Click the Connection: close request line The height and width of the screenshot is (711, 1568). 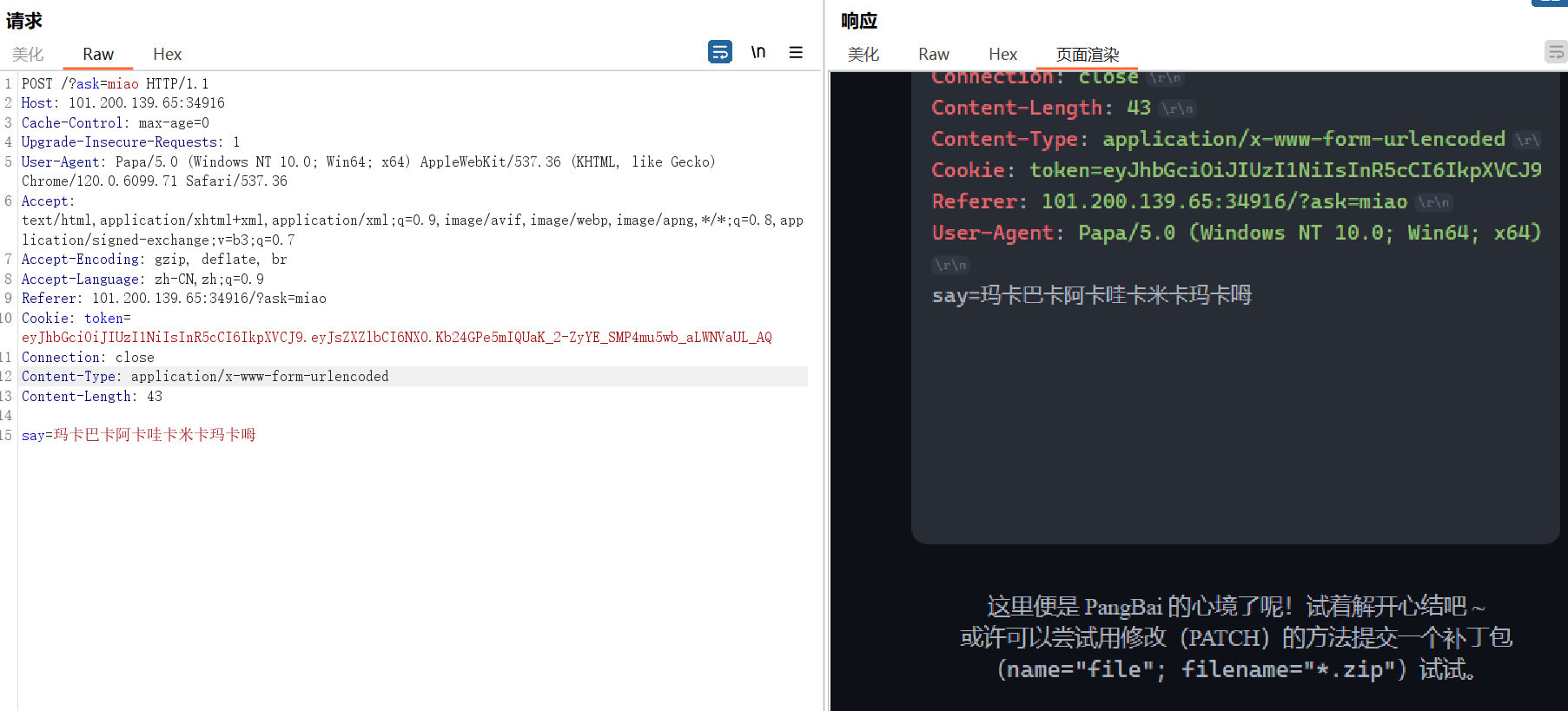88,357
